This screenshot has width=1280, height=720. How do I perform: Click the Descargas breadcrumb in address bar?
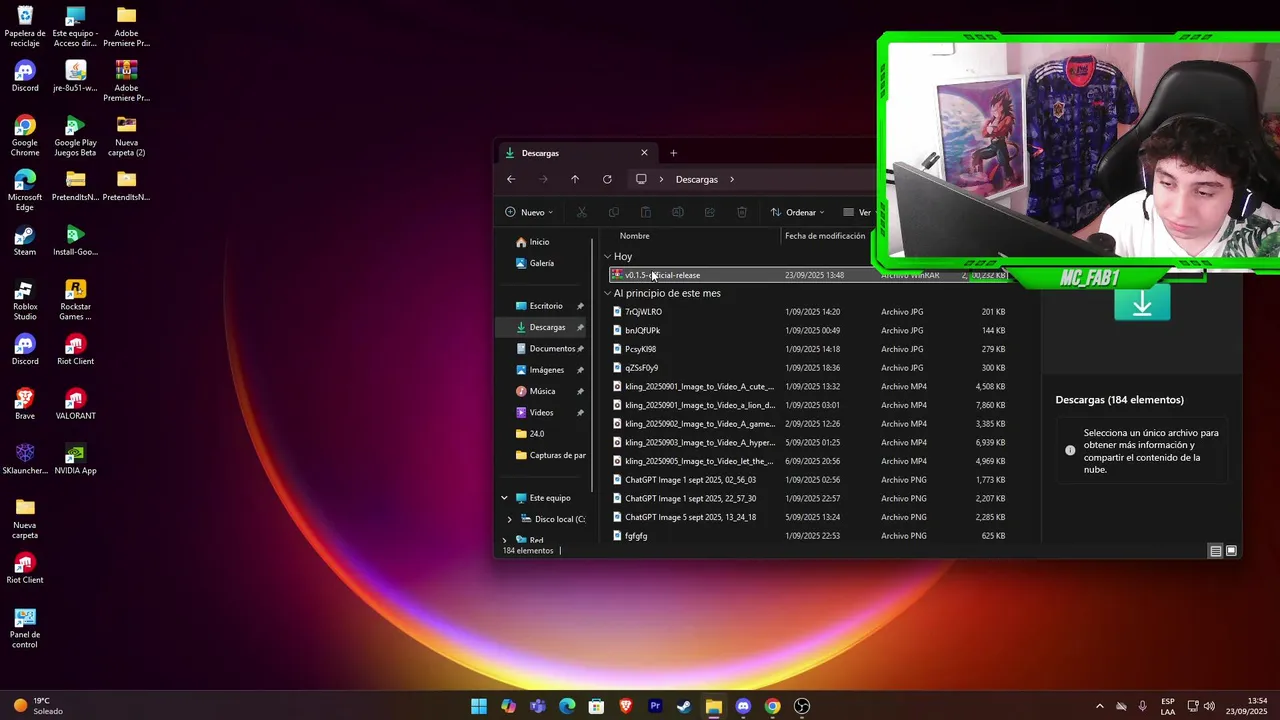(x=697, y=179)
